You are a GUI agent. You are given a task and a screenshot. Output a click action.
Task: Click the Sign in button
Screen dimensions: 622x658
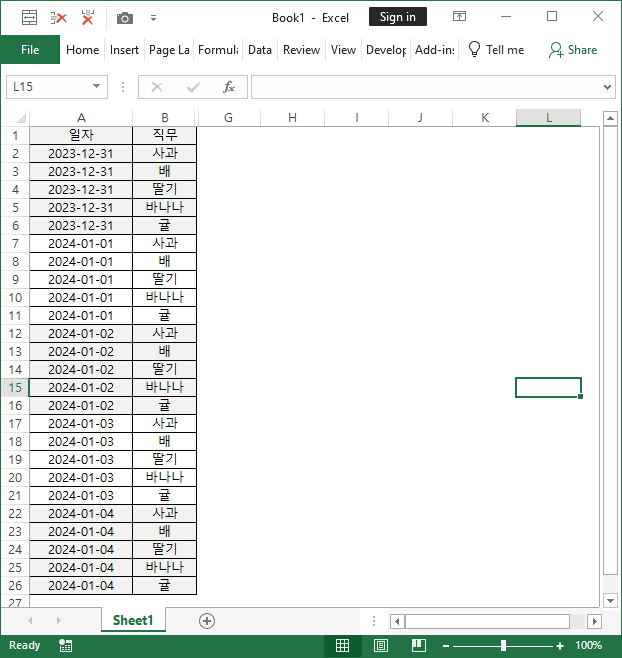(x=397, y=17)
